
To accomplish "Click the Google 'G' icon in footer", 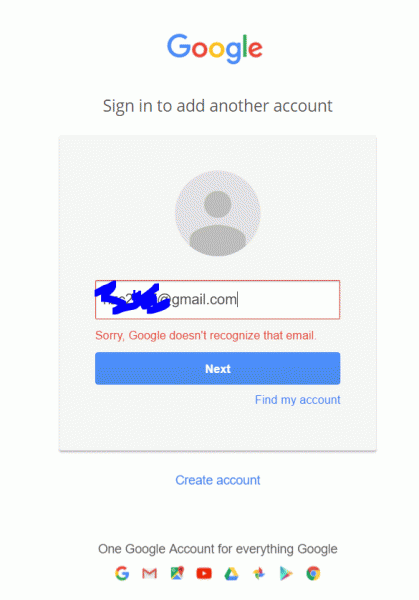I will [x=122, y=573].
